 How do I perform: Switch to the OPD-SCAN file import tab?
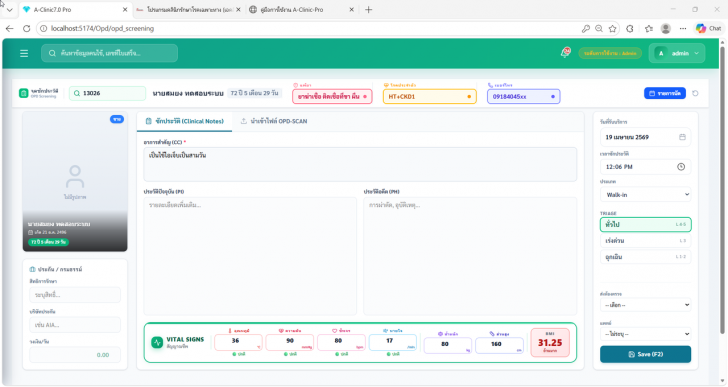tap(274, 121)
